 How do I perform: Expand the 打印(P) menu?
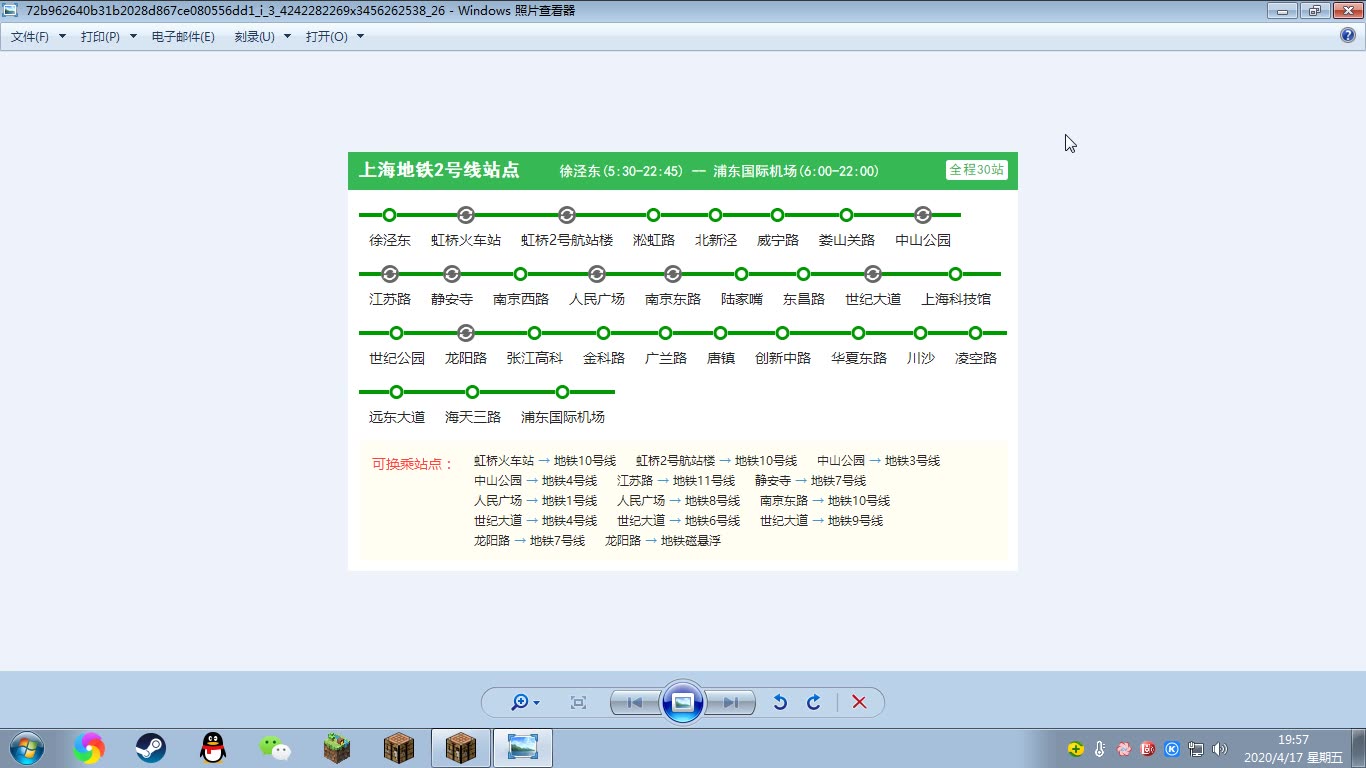pyautogui.click(x=108, y=36)
